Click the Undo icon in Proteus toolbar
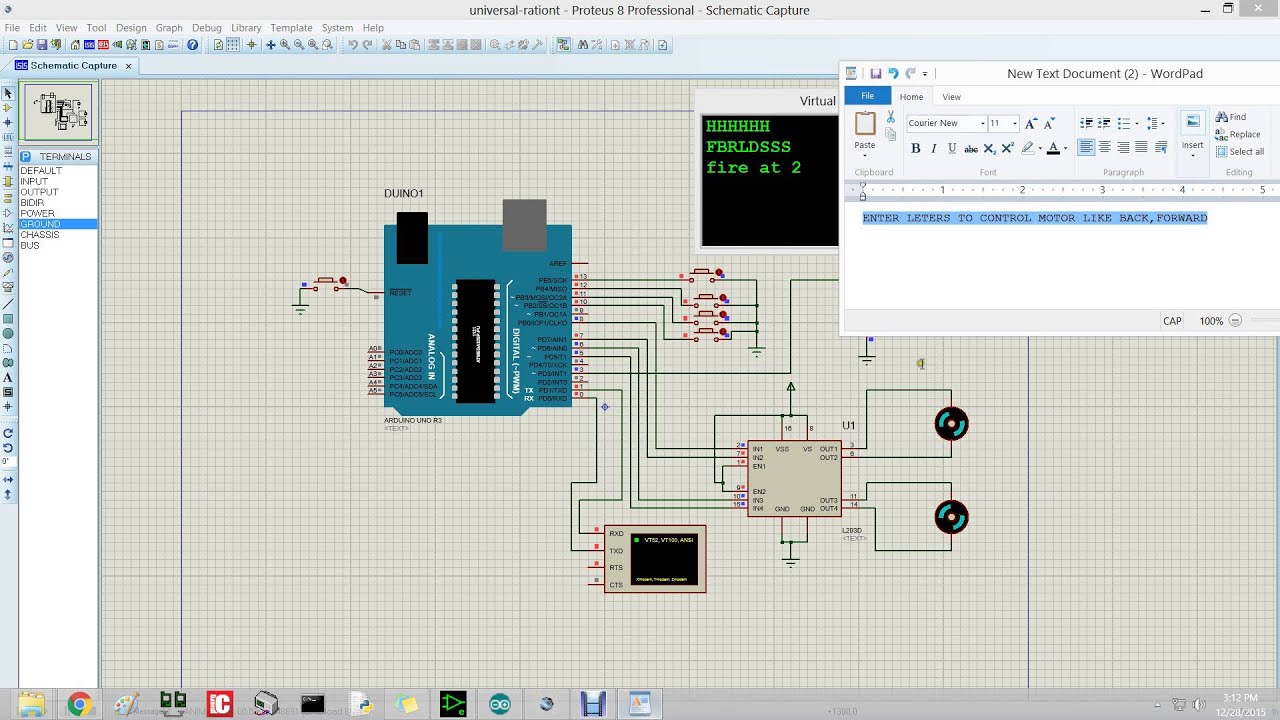The width and height of the screenshot is (1280, 720). tap(353, 45)
